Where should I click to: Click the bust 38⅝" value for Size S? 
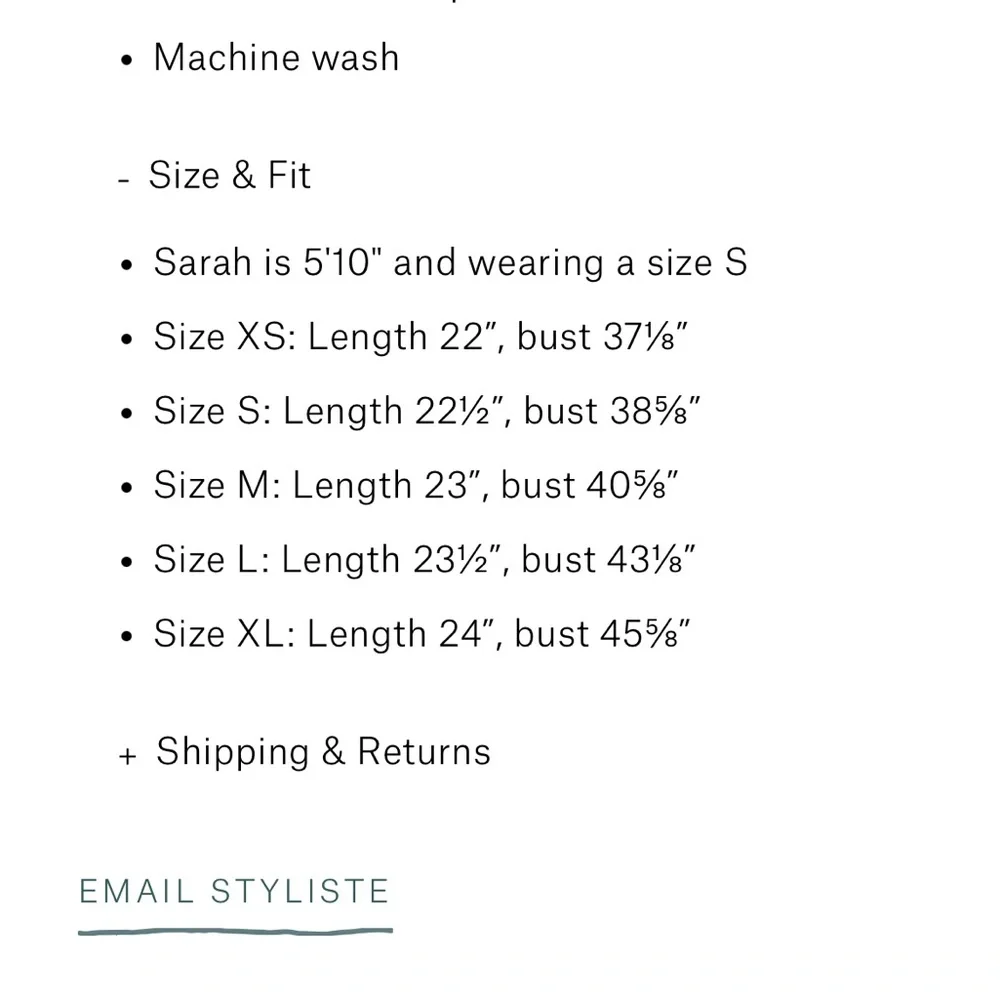click(611, 411)
